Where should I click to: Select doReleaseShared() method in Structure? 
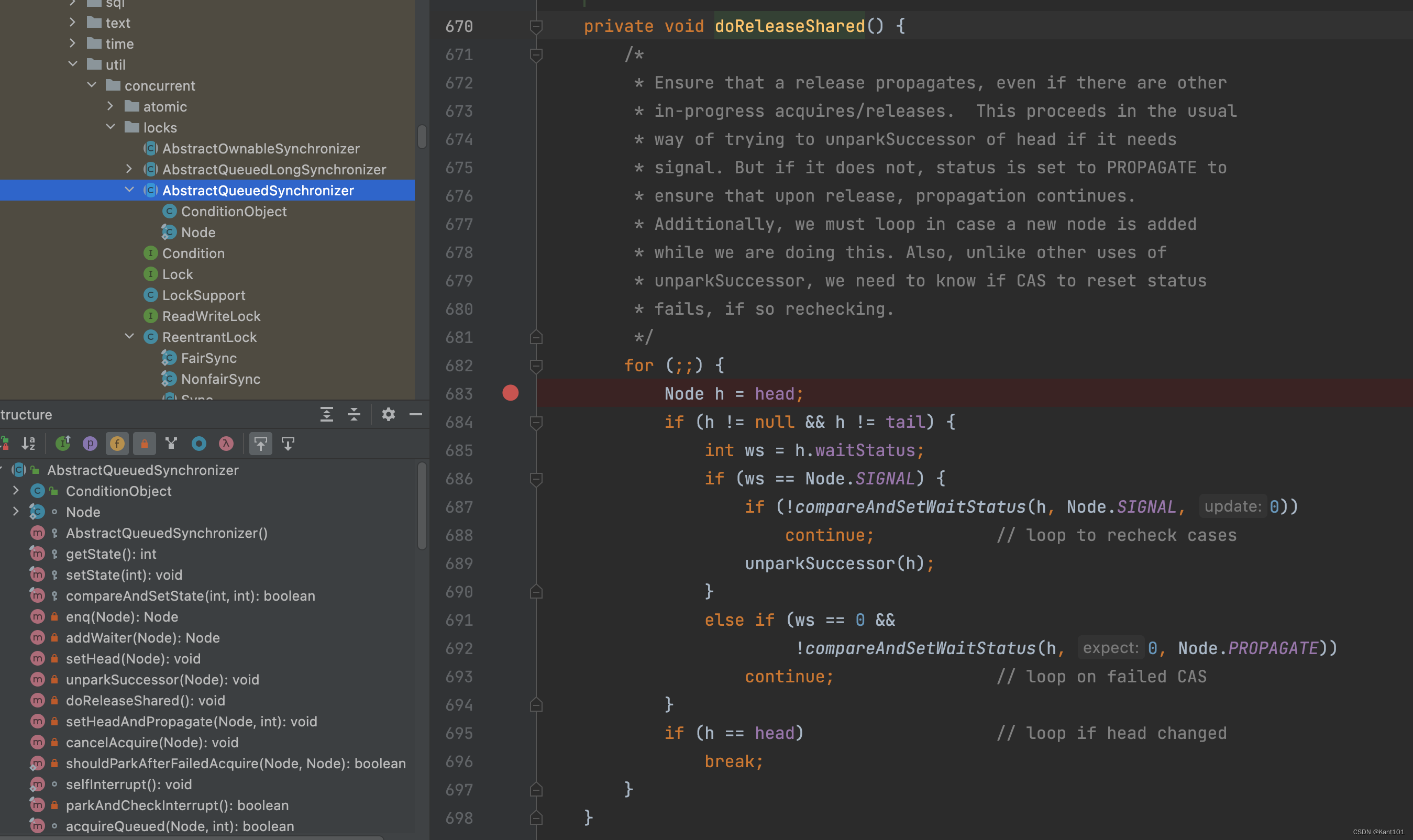pyautogui.click(x=145, y=700)
